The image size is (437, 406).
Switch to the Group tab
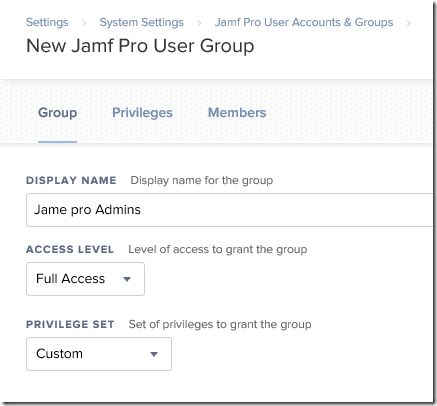57,113
